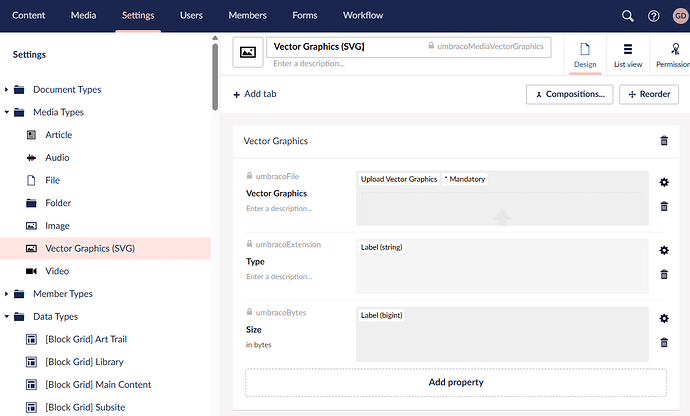Click the Block Grid Art Trail icon
Viewport: 690px width, 416px height.
coord(31,339)
